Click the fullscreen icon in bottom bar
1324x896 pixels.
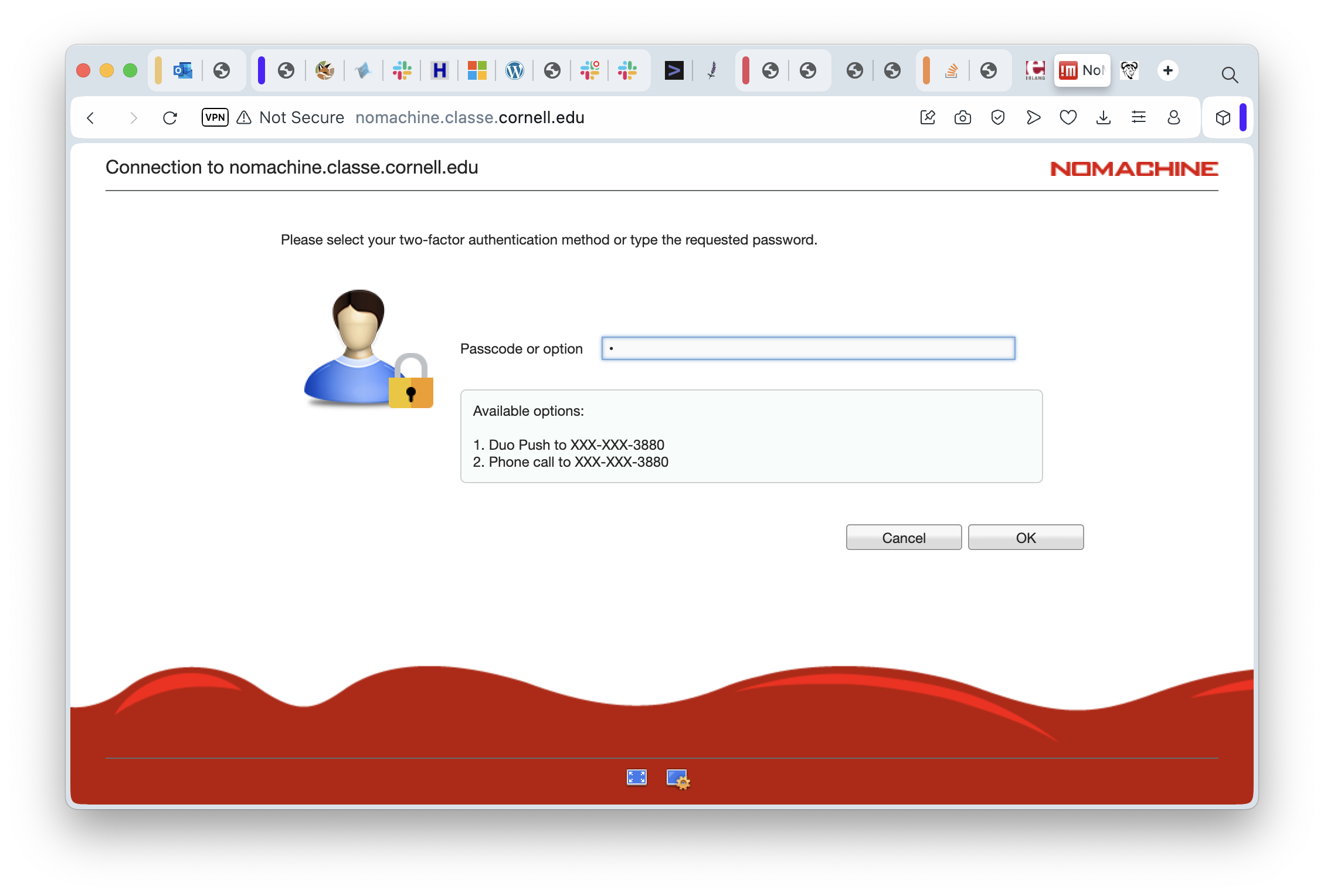[x=636, y=778]
